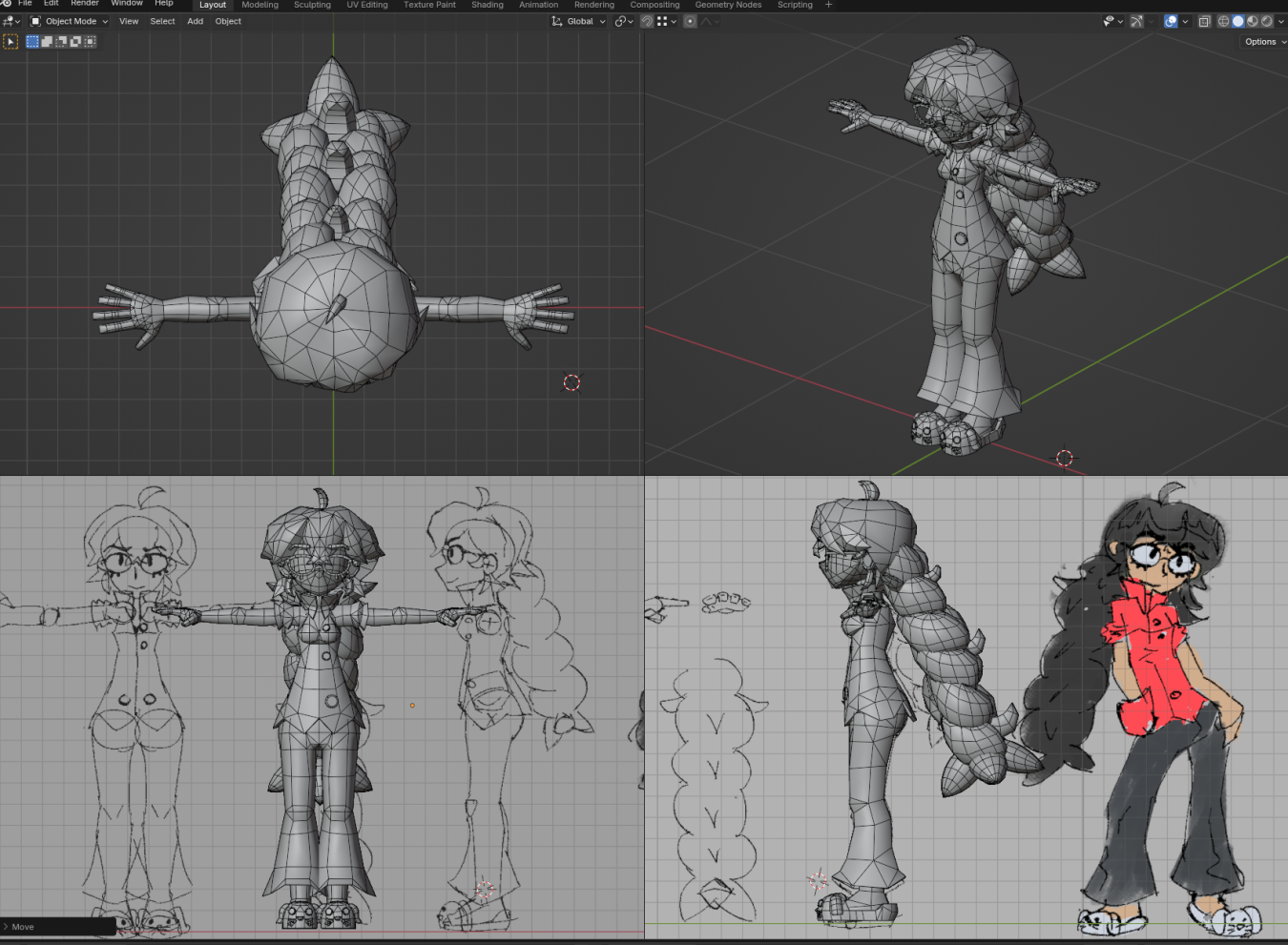This screenshot has width=1288, height=945.
Task: Open the overlays options dropdown arrow
Action: pyautogui.click(x=1186, y=21)
